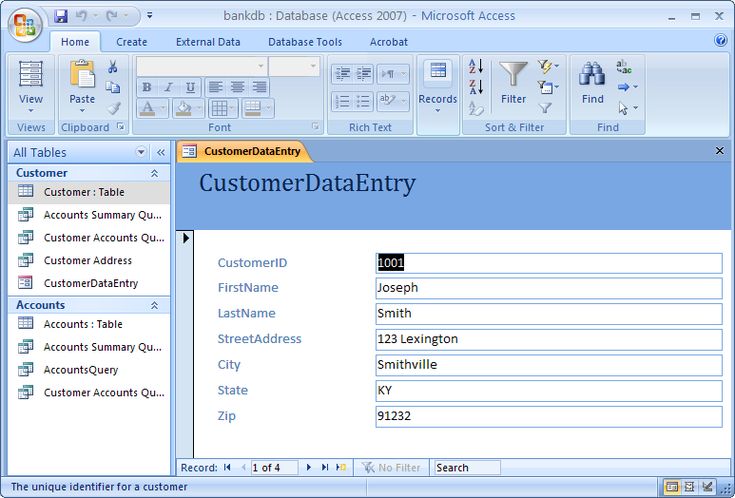This screenshot has width=735, height=498.
Task: Click the Cut scissors icon
Action: click(x=112, y=67)
